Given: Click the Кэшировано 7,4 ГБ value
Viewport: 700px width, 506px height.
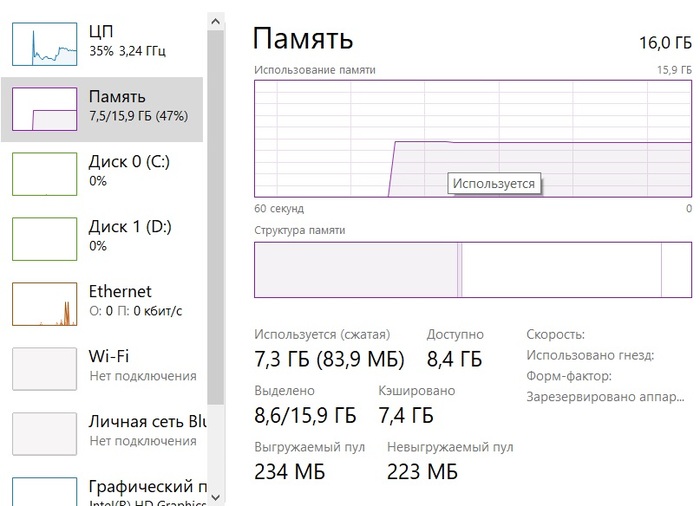Looking at the screenshot, I should (x=406, y=415).
